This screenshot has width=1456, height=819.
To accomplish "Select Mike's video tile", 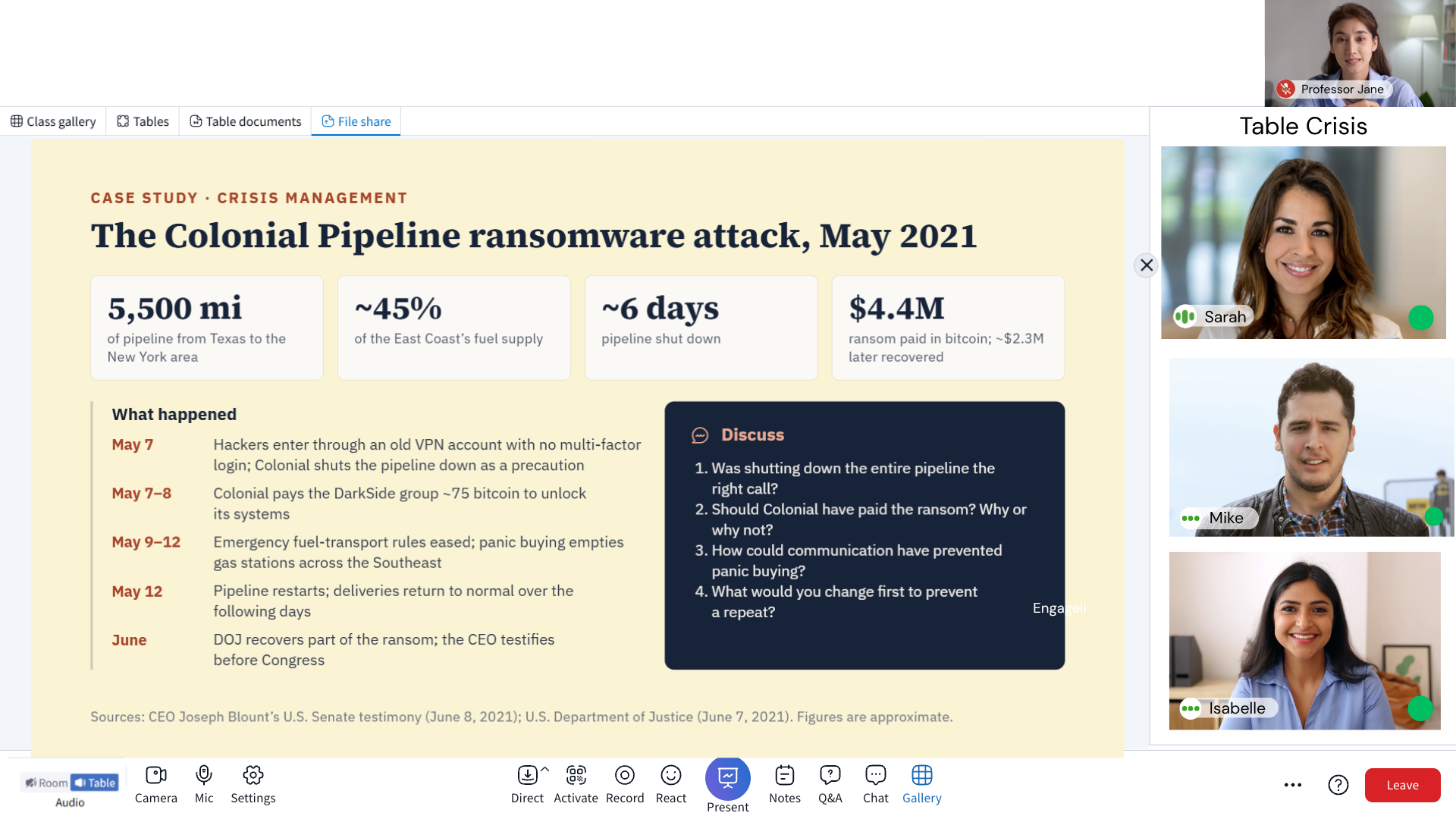I will tap(1312, 447).
